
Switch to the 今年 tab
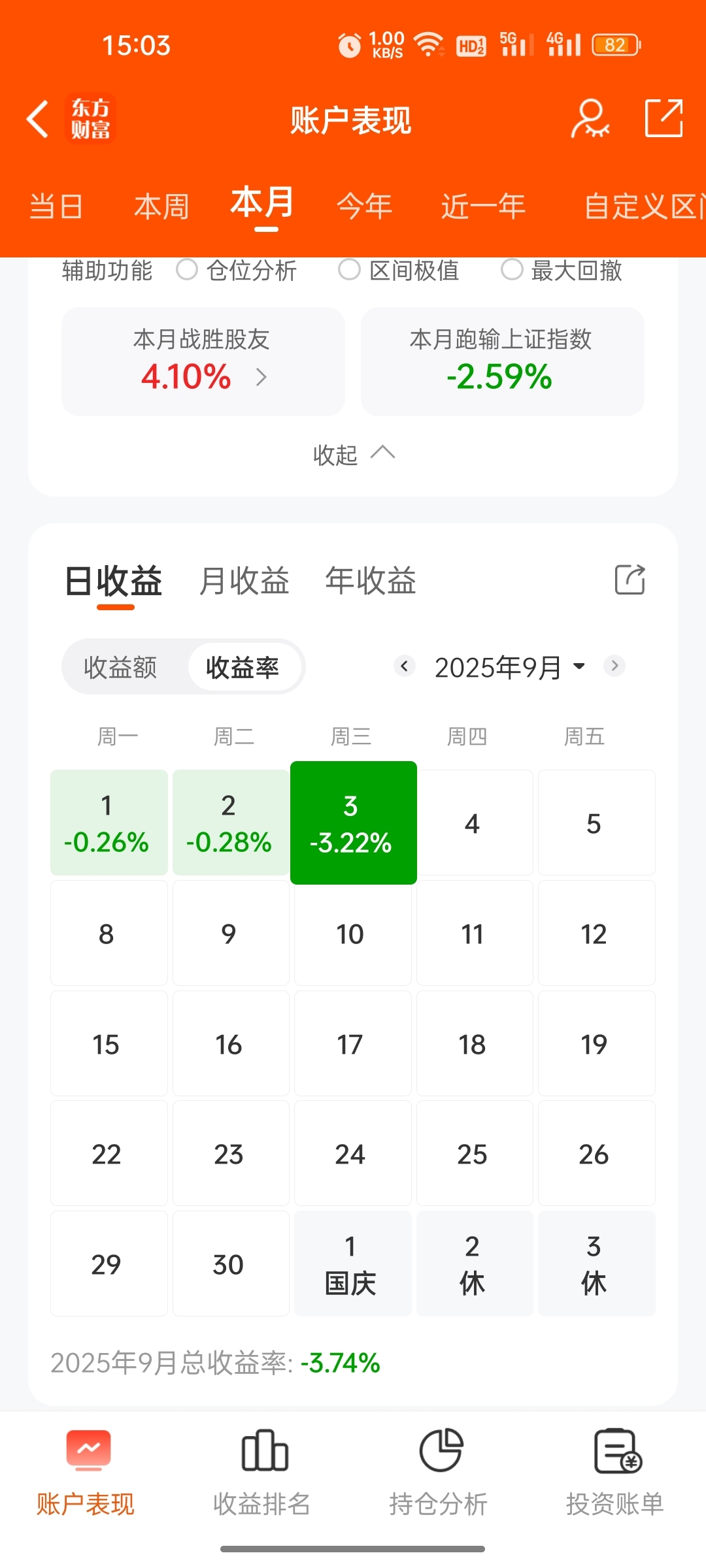pos(364,206)
